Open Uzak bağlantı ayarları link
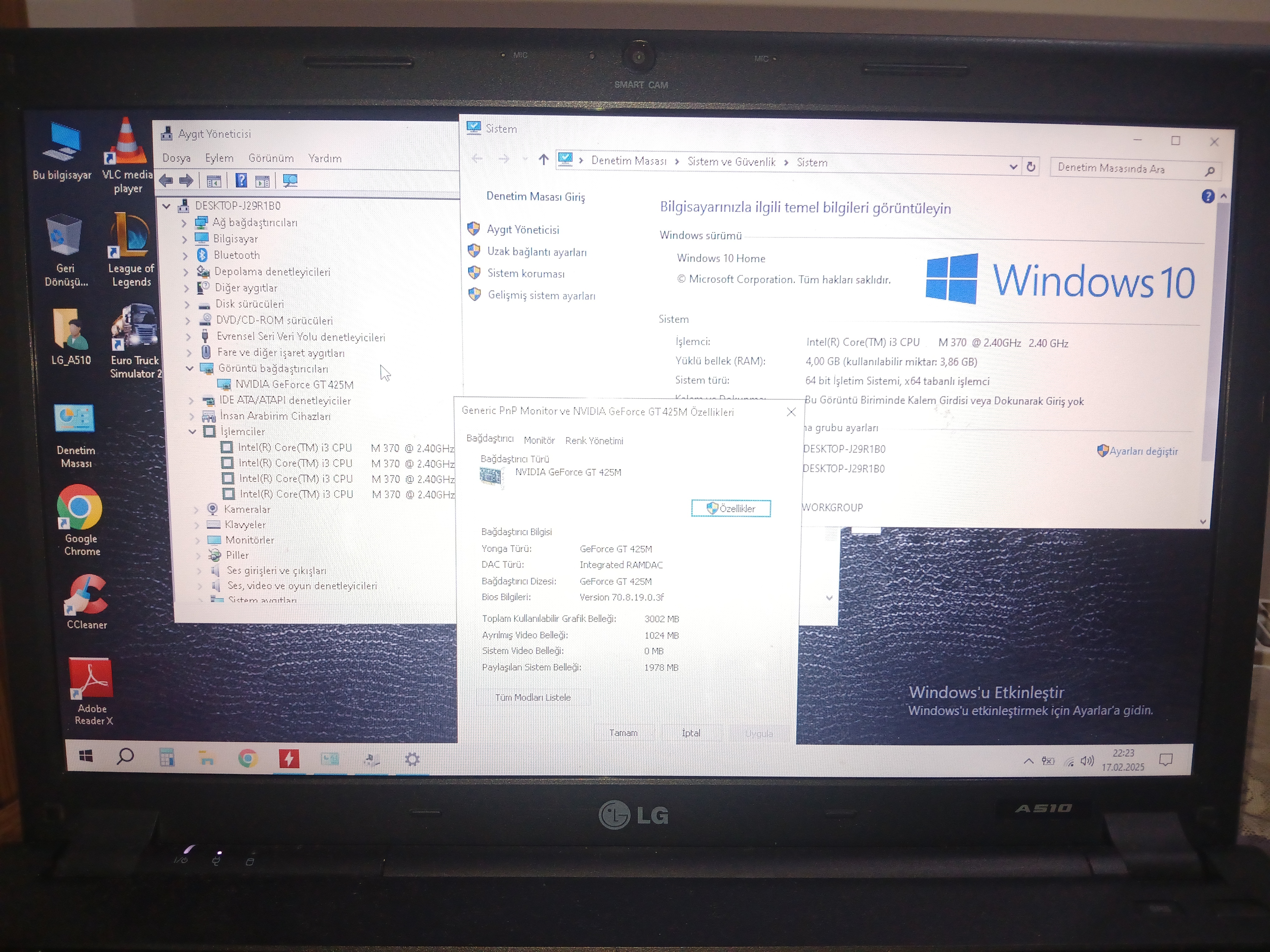 pyautogui.click(x=537, y=252)
